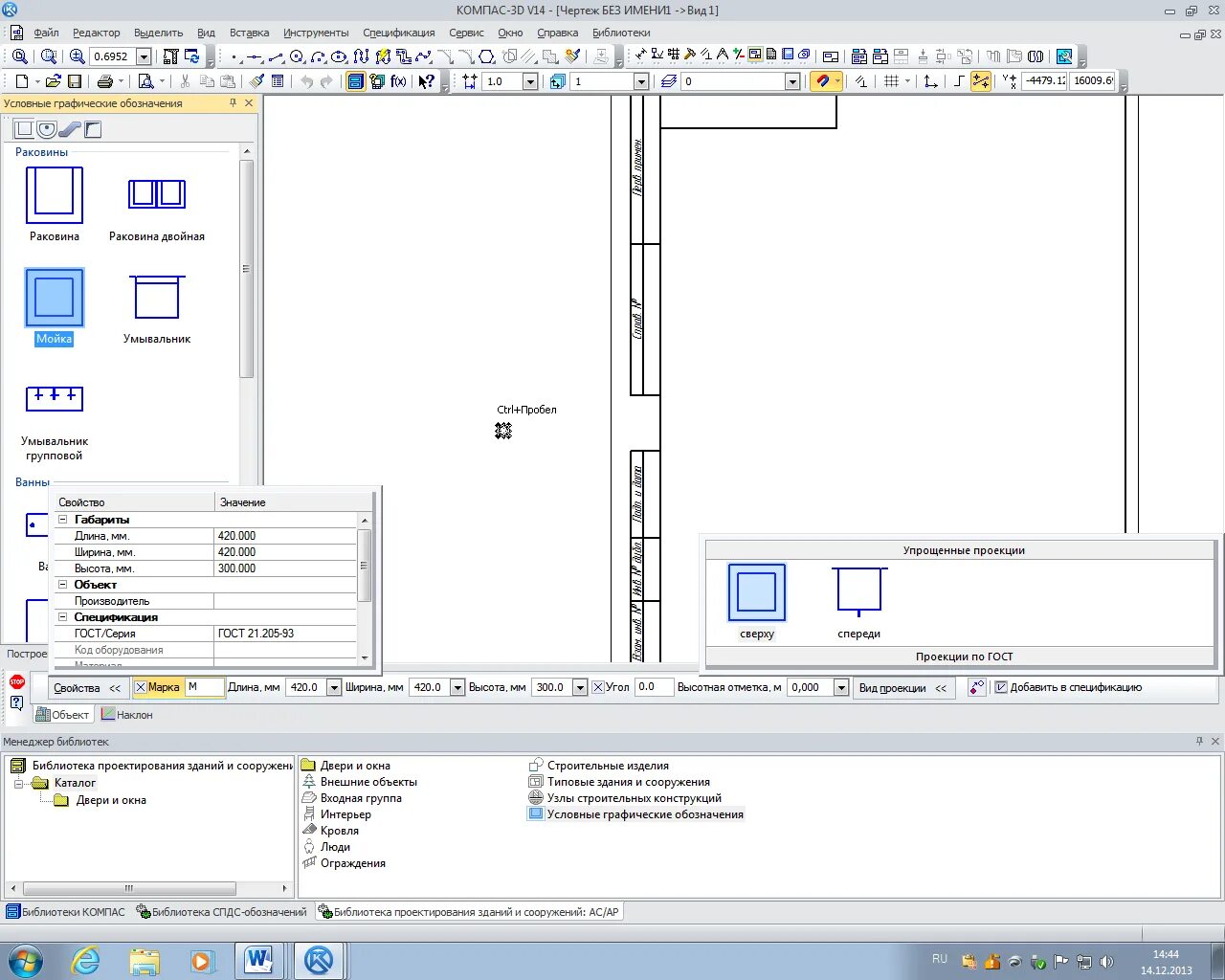This screenshot has height=980, width=1225.
Task: Switch to Библиотеки КОМПАС tab
Action: [x=66, y=912]
